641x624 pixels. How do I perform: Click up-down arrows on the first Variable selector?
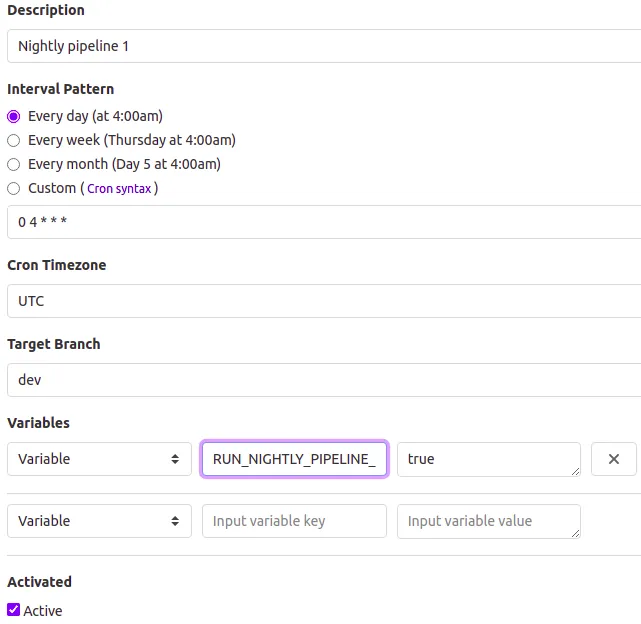tap(175, 459)
